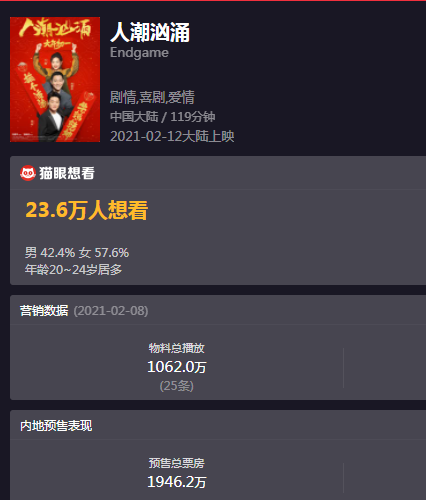Click 中国大陆 / 119分钟 info line
426x500 pixels.
pyautogui.click(x=163, y=117)
